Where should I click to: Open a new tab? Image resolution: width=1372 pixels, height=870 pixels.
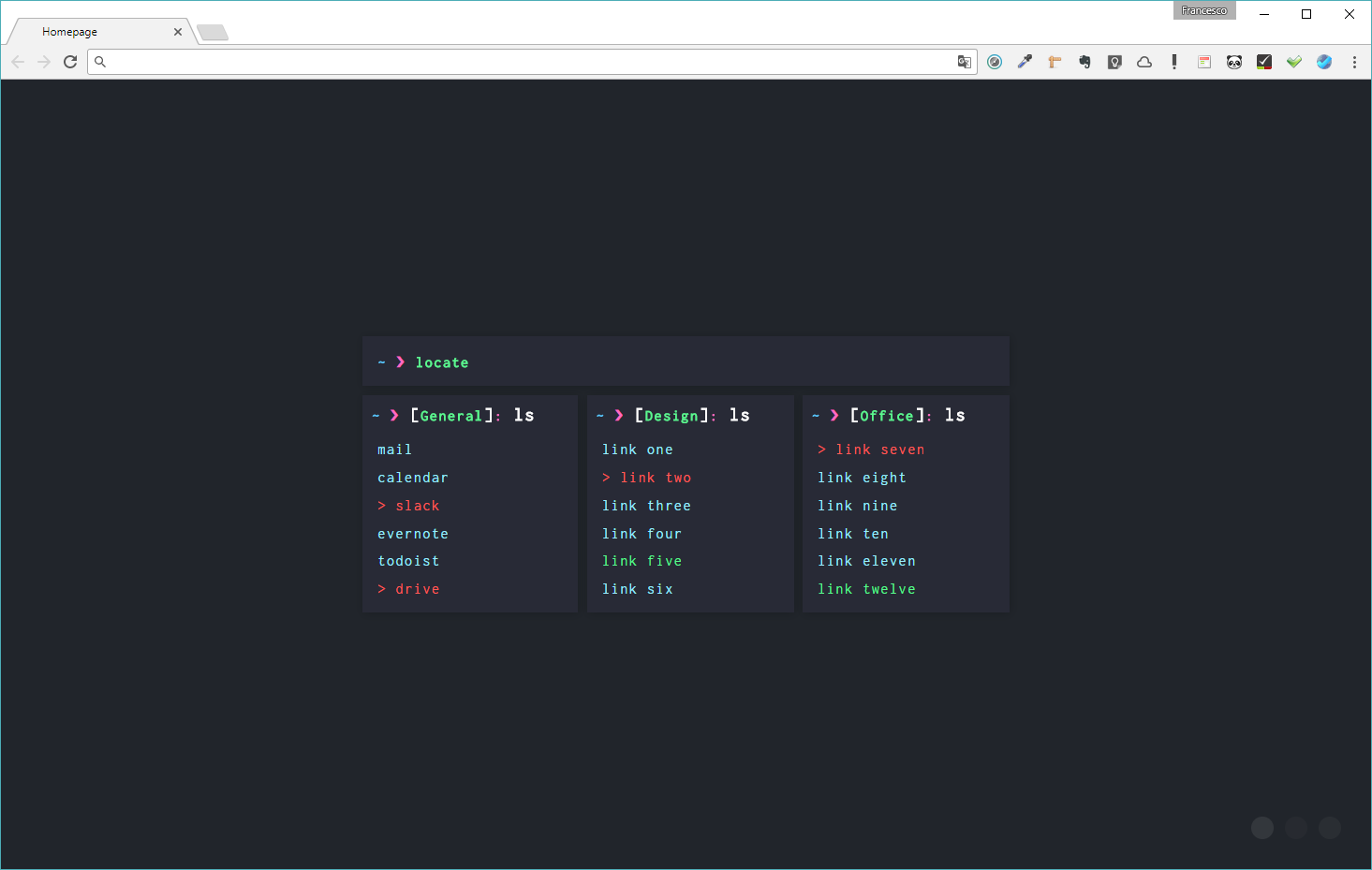click(213, 34)
